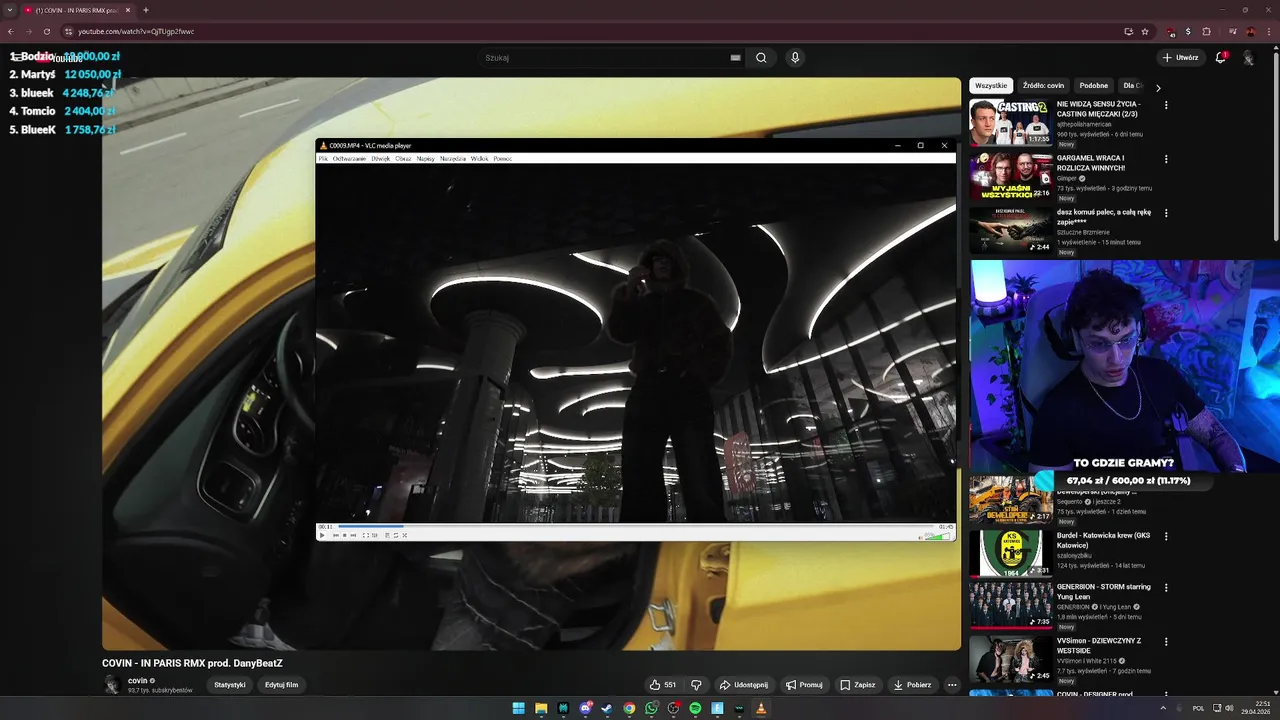
Task: Open options for VVSimon - DZIEWCZYNY Z WESTSIDE video
Action: pyautogui.click(x=1166, y=642)
